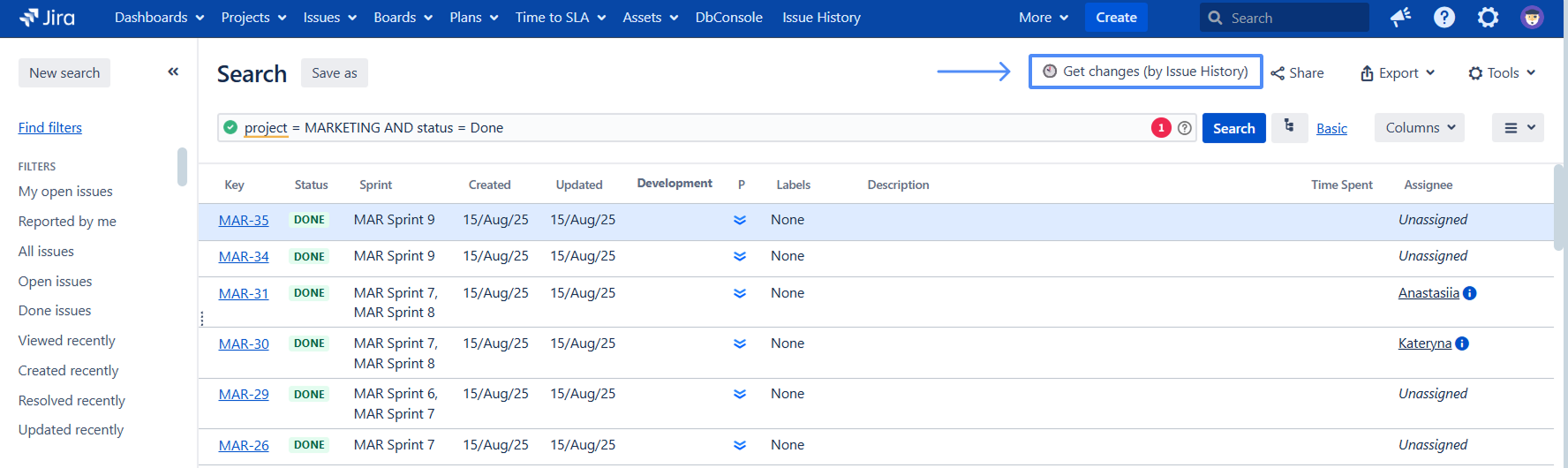Open the user profile avatar
1568x468 pixels.
click(1532, 18)
